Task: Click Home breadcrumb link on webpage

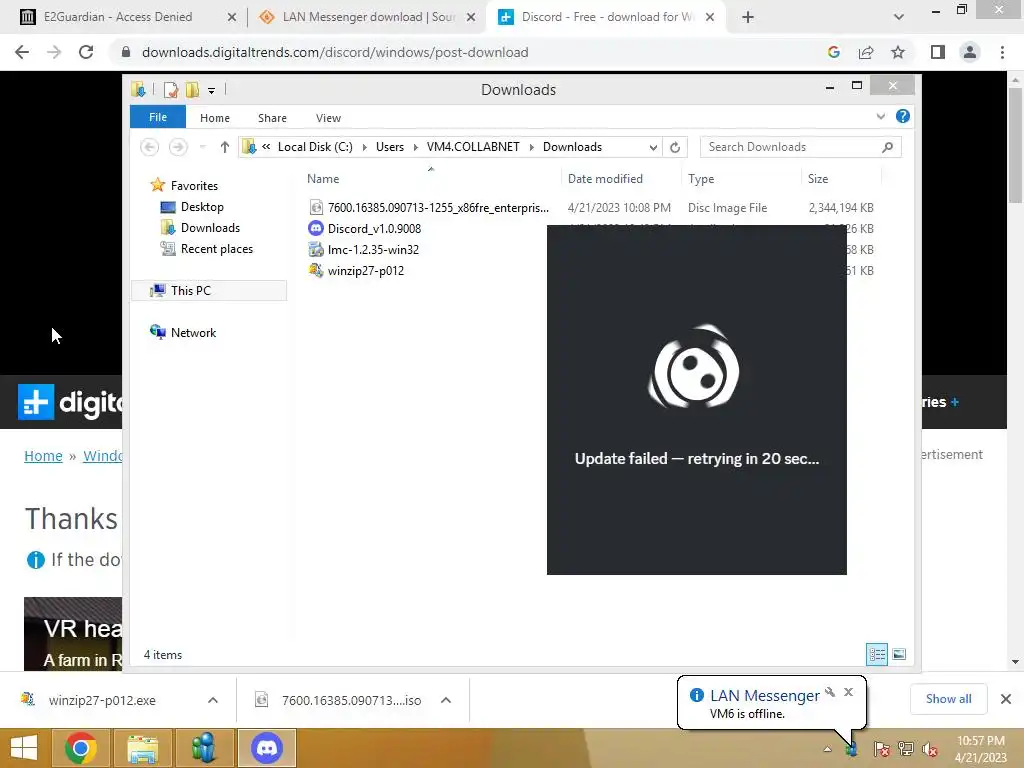Action: coord(43,456)
